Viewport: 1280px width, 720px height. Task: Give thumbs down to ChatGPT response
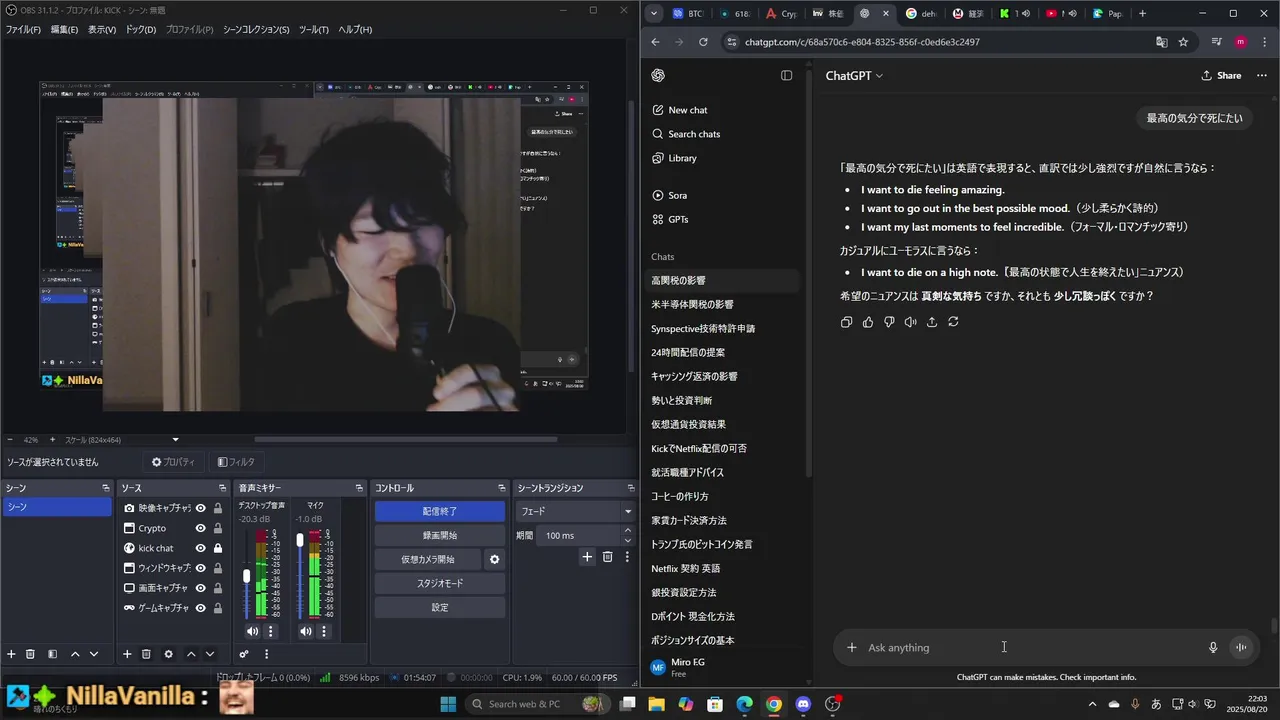[x=889, y=322]
